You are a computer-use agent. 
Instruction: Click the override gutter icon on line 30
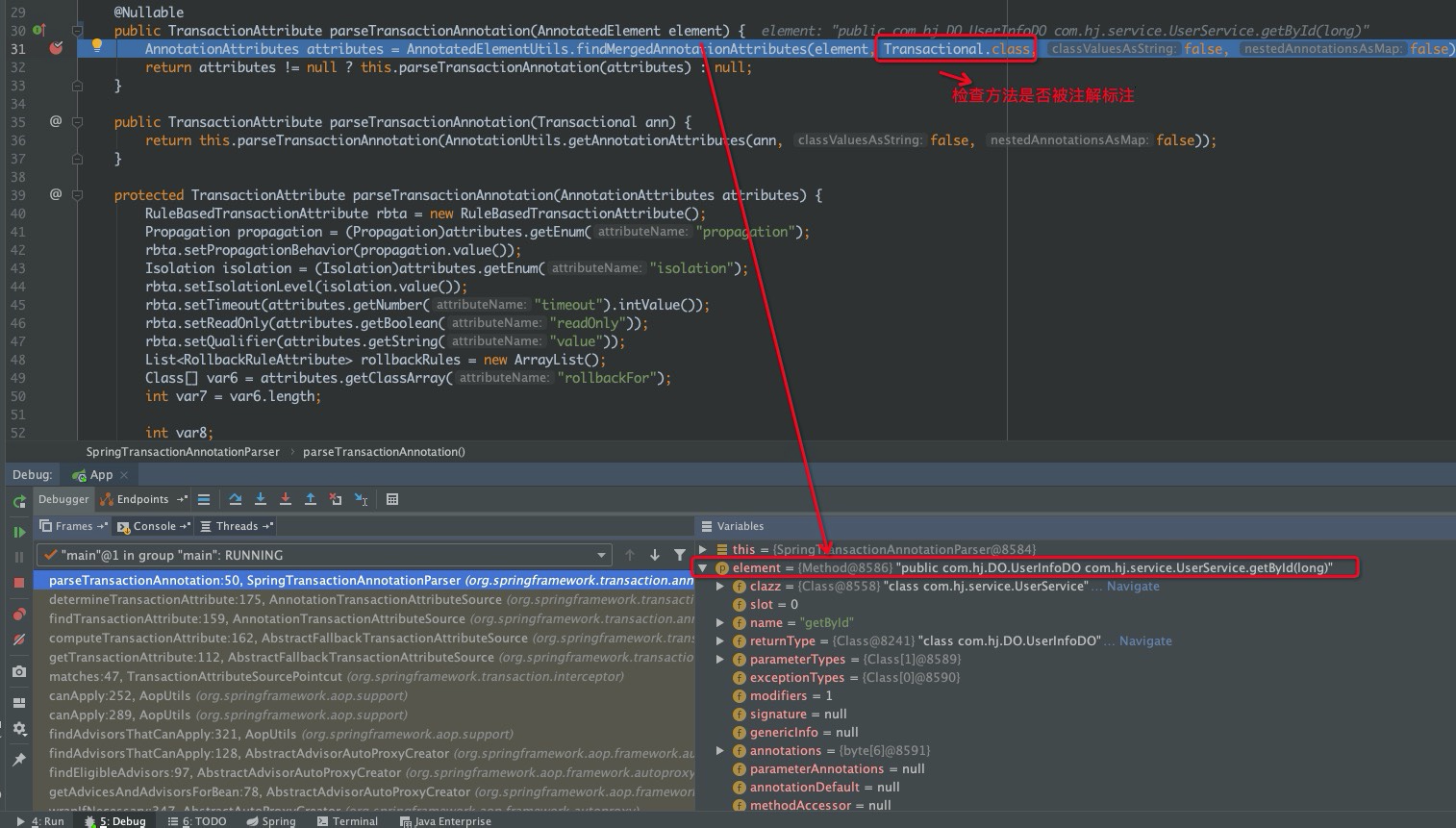(39, 31)
